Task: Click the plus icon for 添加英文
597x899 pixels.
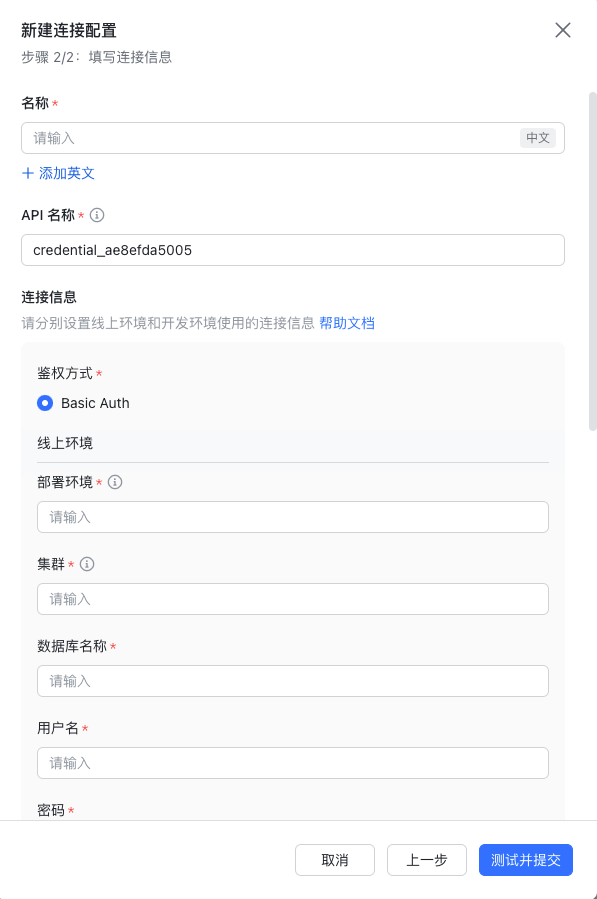Action: point(28,173)
